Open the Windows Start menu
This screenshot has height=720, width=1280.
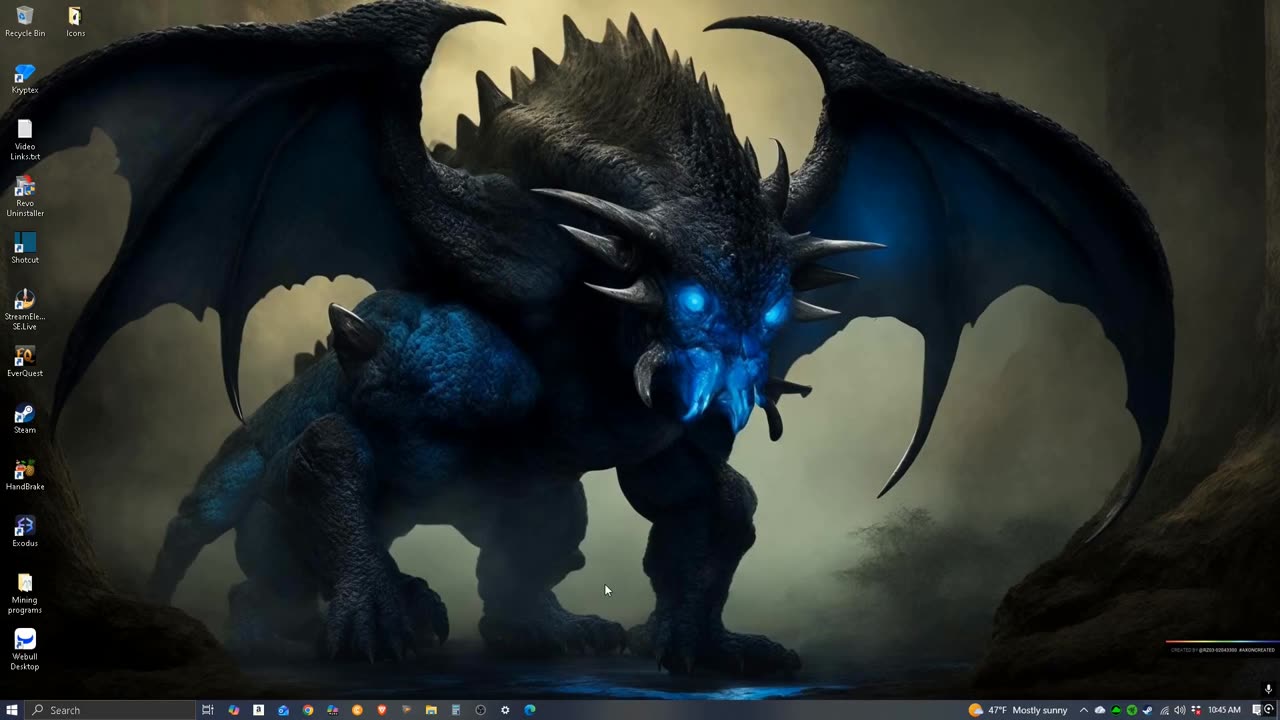(12, 710)
